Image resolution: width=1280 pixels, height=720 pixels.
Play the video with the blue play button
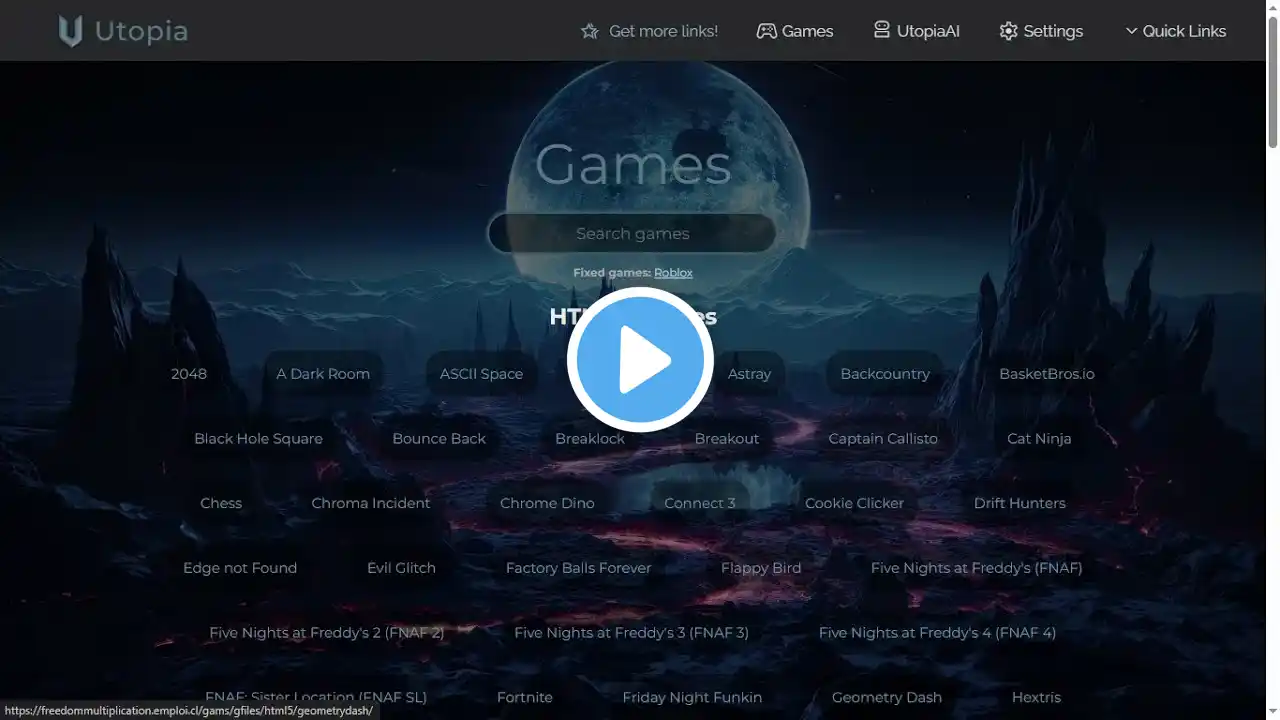[x=640, y=360]
